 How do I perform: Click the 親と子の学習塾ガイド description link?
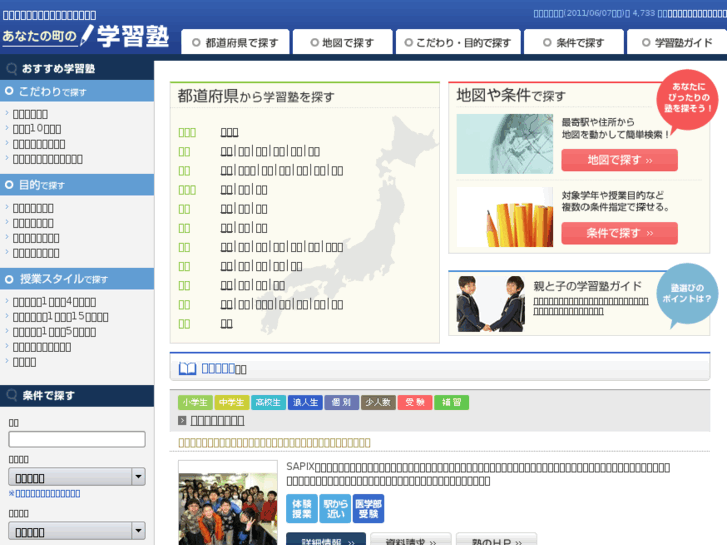591,306
